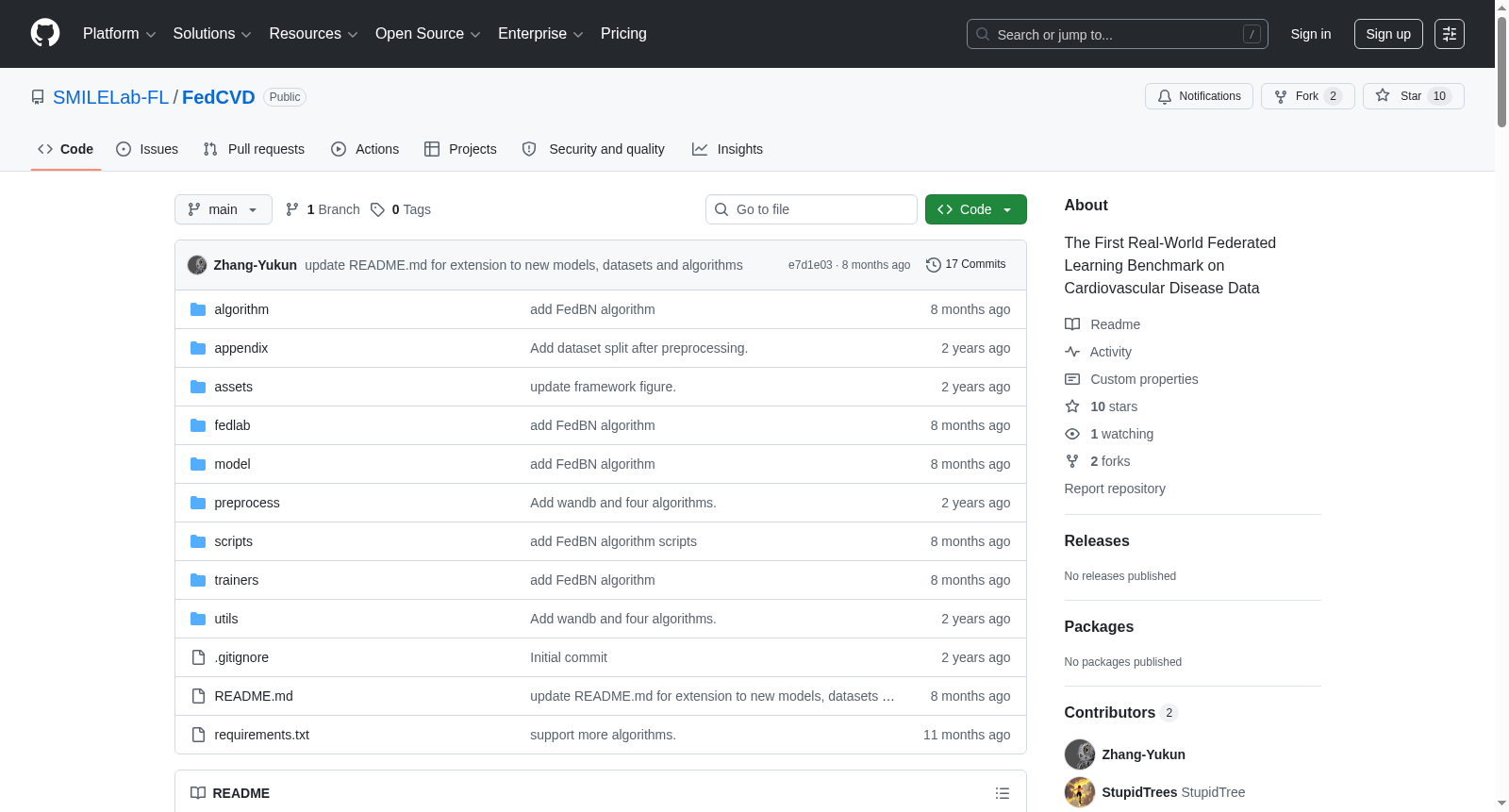
Task: Click the Activity pulse icon in About
Action: click(1072, 352)
